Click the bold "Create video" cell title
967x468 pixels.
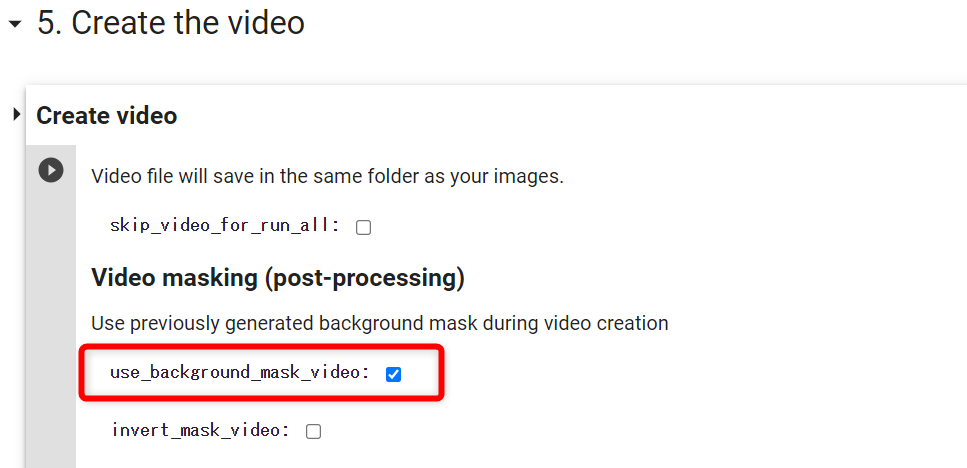pos(107,115)
